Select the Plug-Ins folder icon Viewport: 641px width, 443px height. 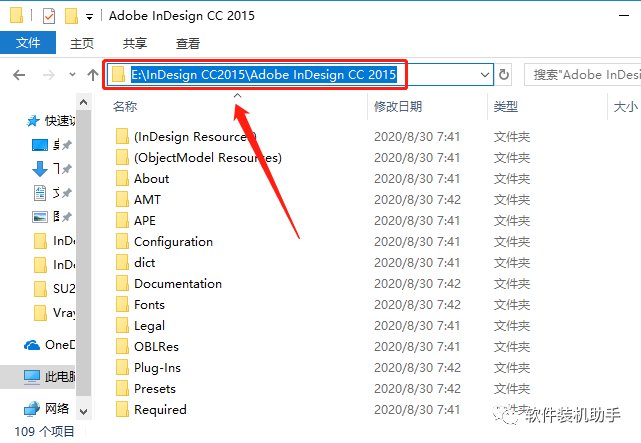122,368
